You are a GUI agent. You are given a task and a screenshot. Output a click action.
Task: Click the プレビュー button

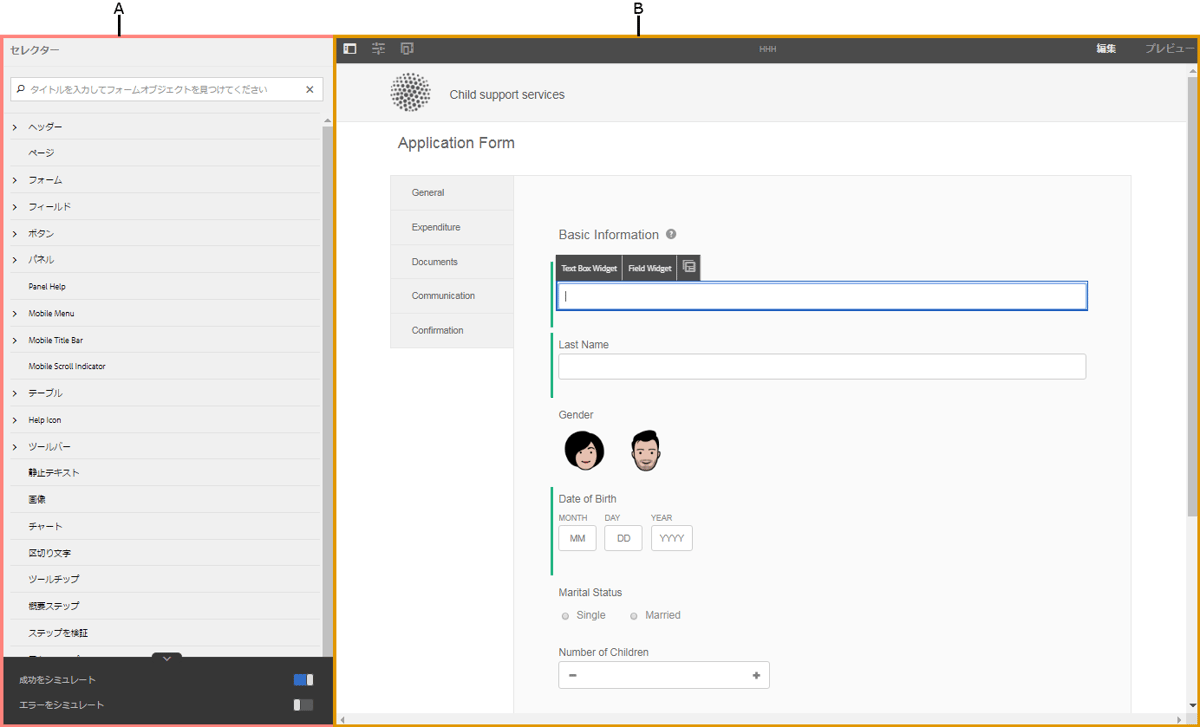coord(1168,48)
